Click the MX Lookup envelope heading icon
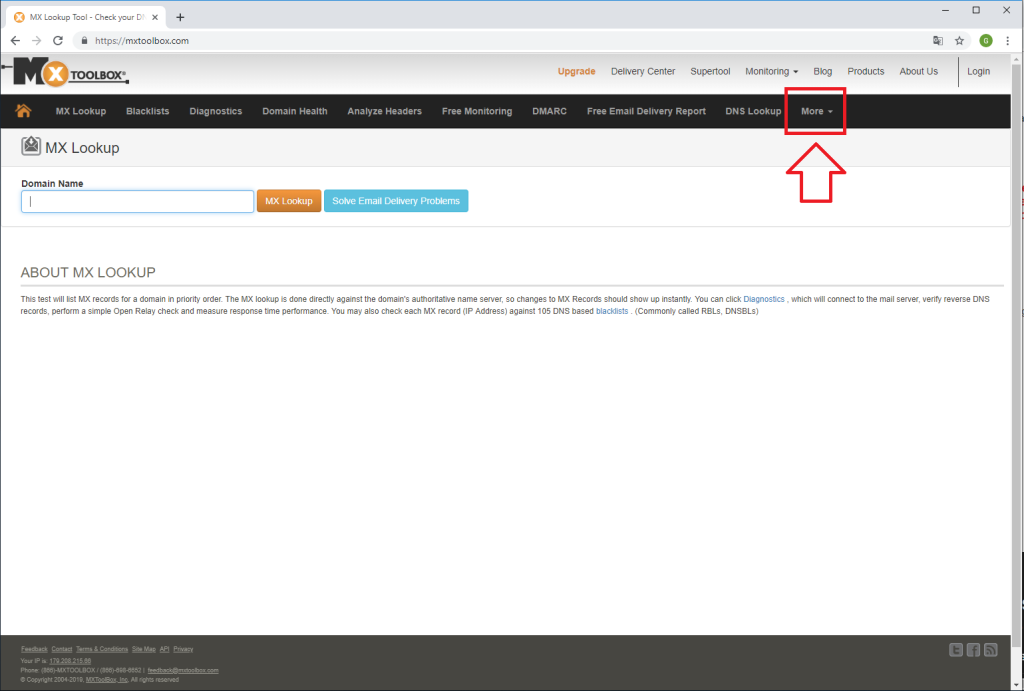 coord(31,146)
